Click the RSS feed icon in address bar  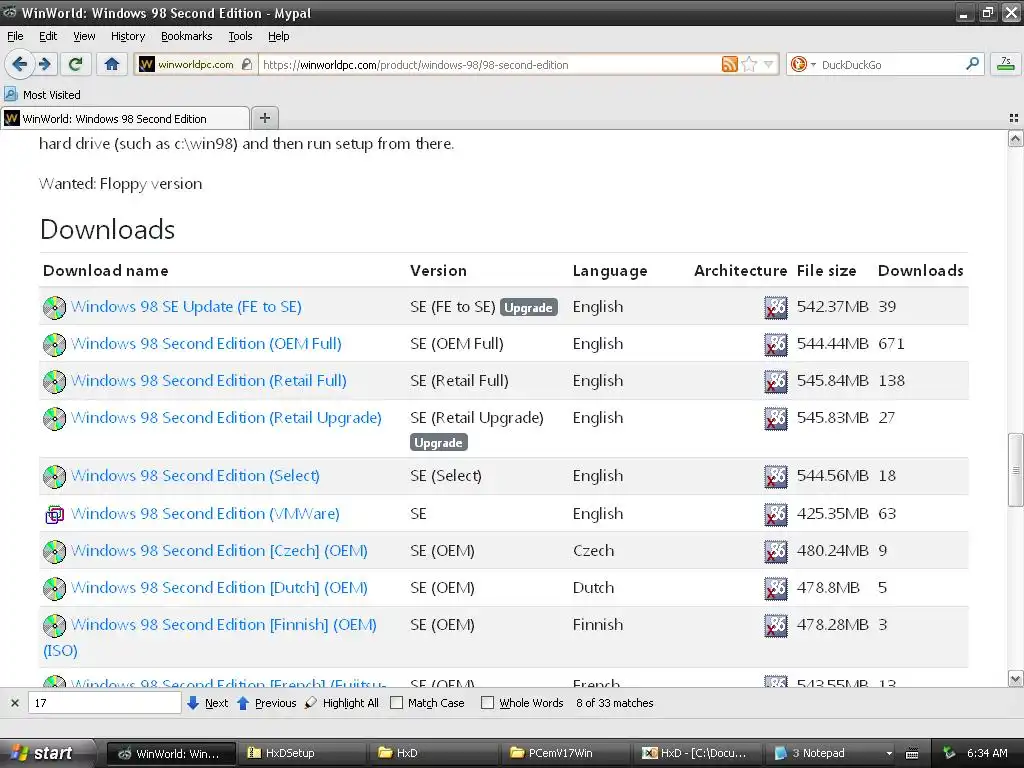pyautogui.click(x=729, y=64)
